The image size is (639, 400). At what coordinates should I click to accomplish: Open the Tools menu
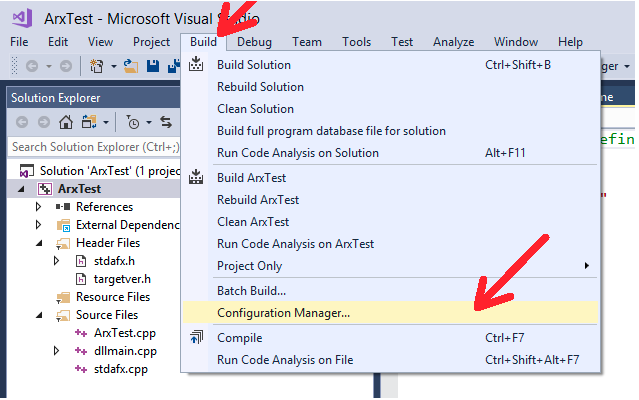357,42
